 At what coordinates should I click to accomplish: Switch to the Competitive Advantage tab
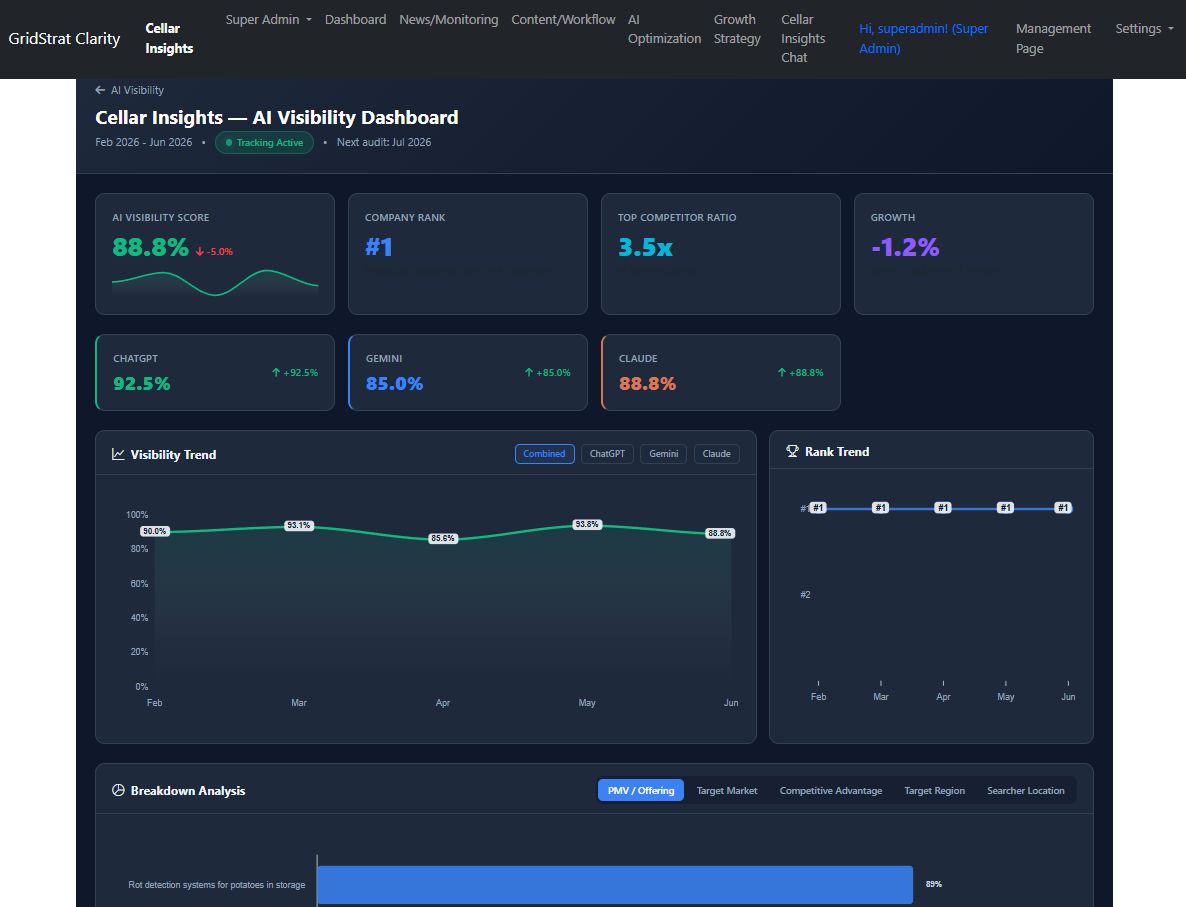[x=831, y=791]
